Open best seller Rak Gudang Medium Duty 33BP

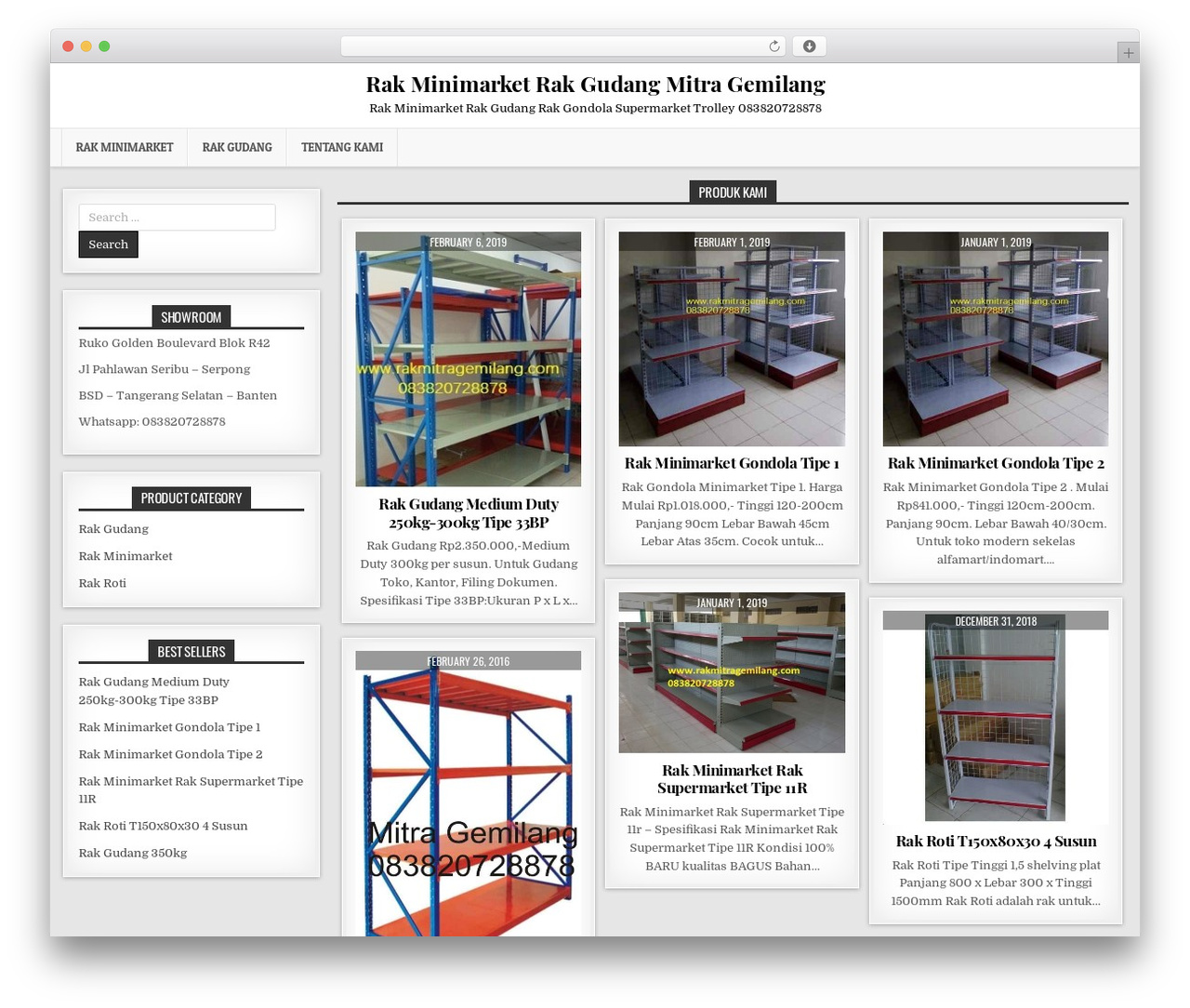coord(153,691)
